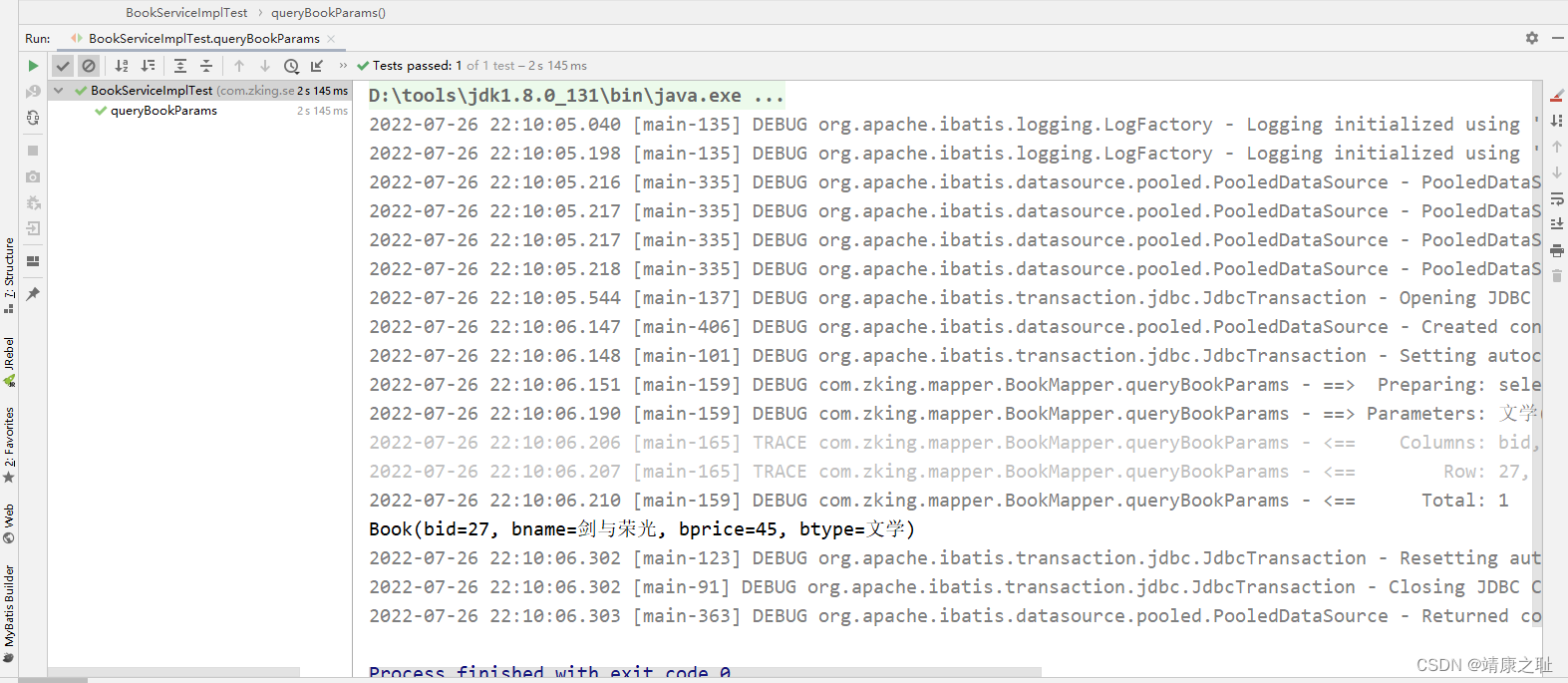The image size is (1568, 683).
Task: Toggle Show Ignored tests button
Action: (x=89, y=66)
